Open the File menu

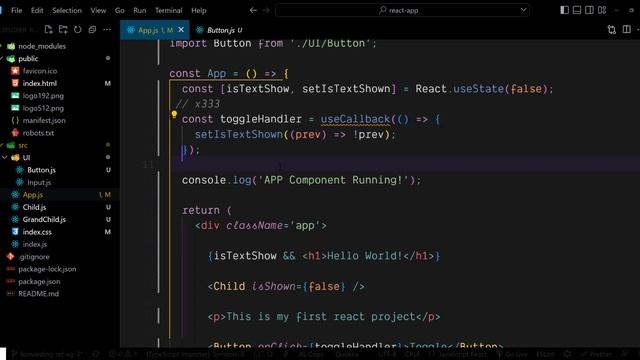click(x=17, y=11)
